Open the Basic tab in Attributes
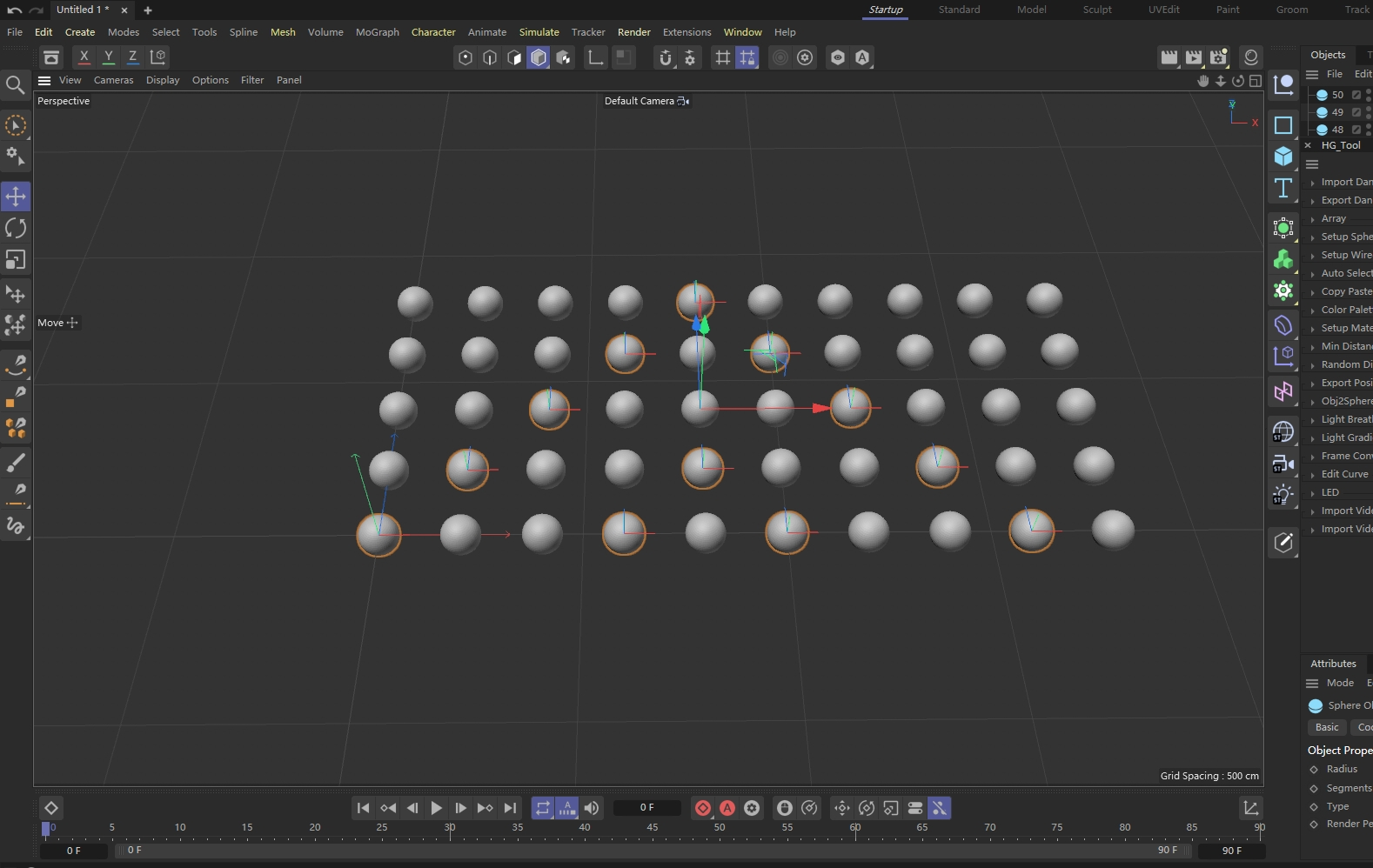The width and height of the screenshot is (1373, 868). pos(1327,727)
